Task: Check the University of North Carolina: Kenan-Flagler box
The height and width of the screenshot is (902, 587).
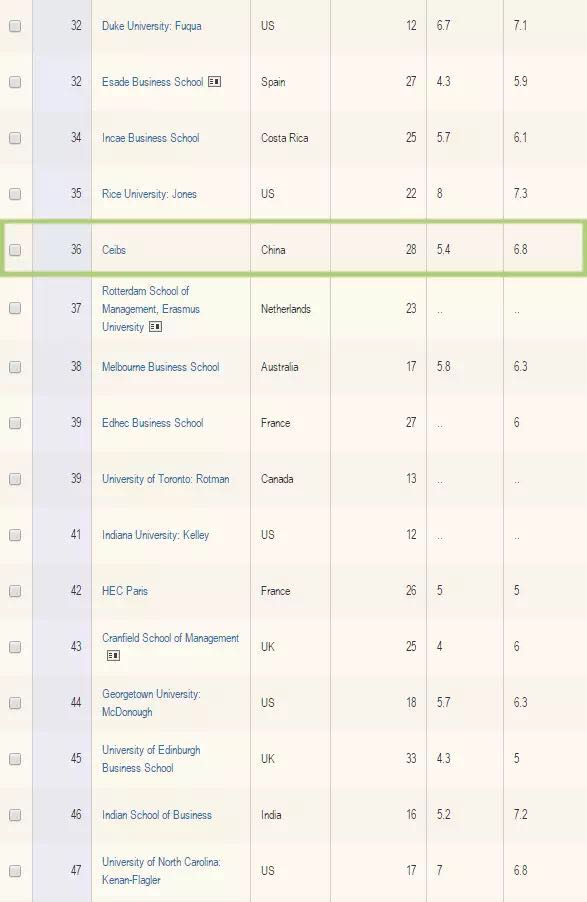Action: 16,871
